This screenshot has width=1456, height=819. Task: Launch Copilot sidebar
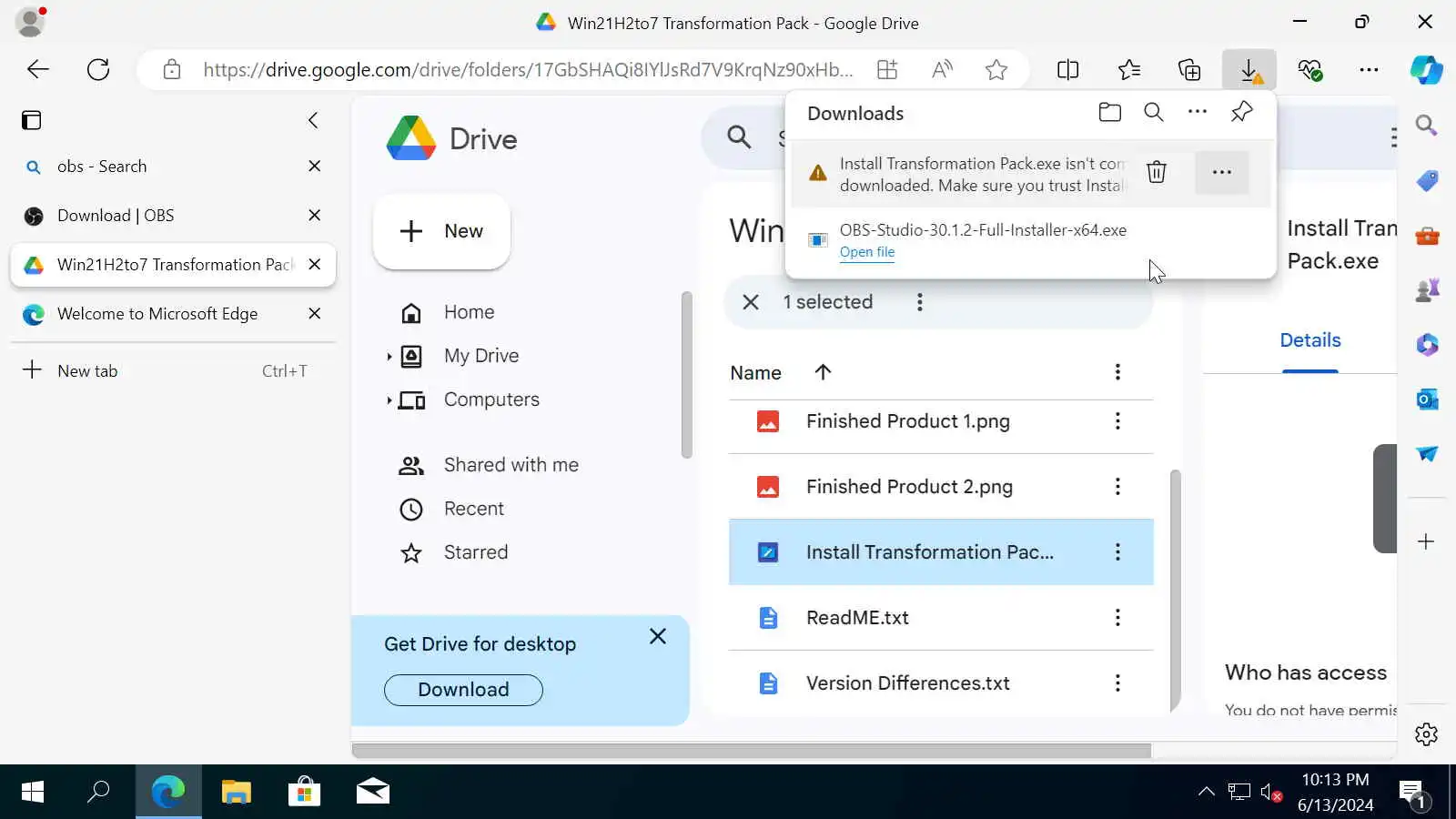click(1426, 69)
